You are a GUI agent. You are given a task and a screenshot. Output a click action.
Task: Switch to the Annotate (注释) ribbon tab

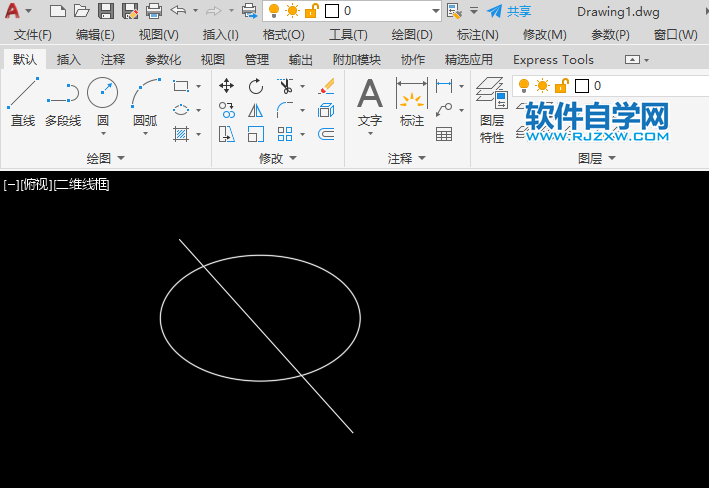coord(113,59)
